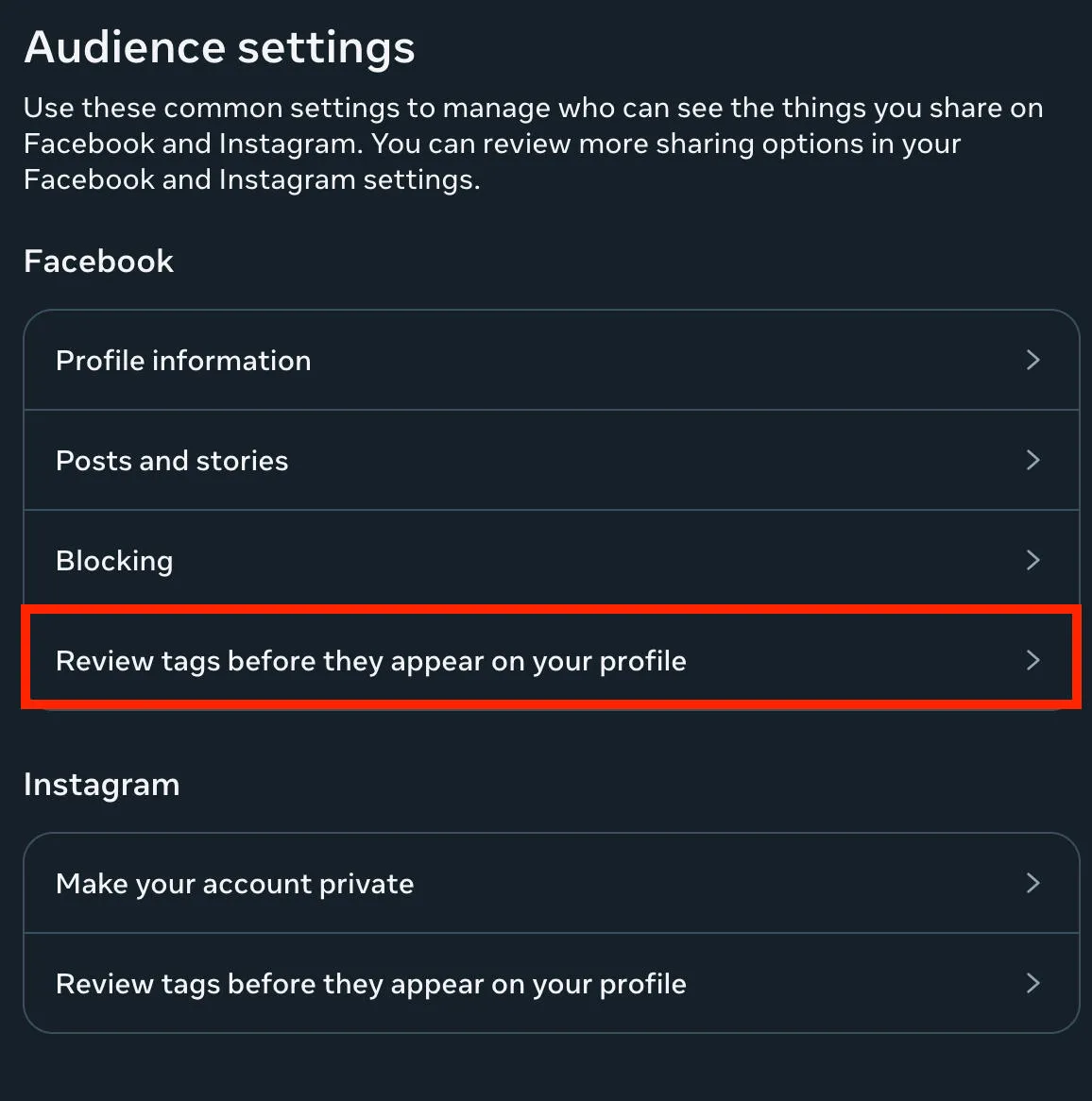Open Posts and stories settings

tap(552, 461)
